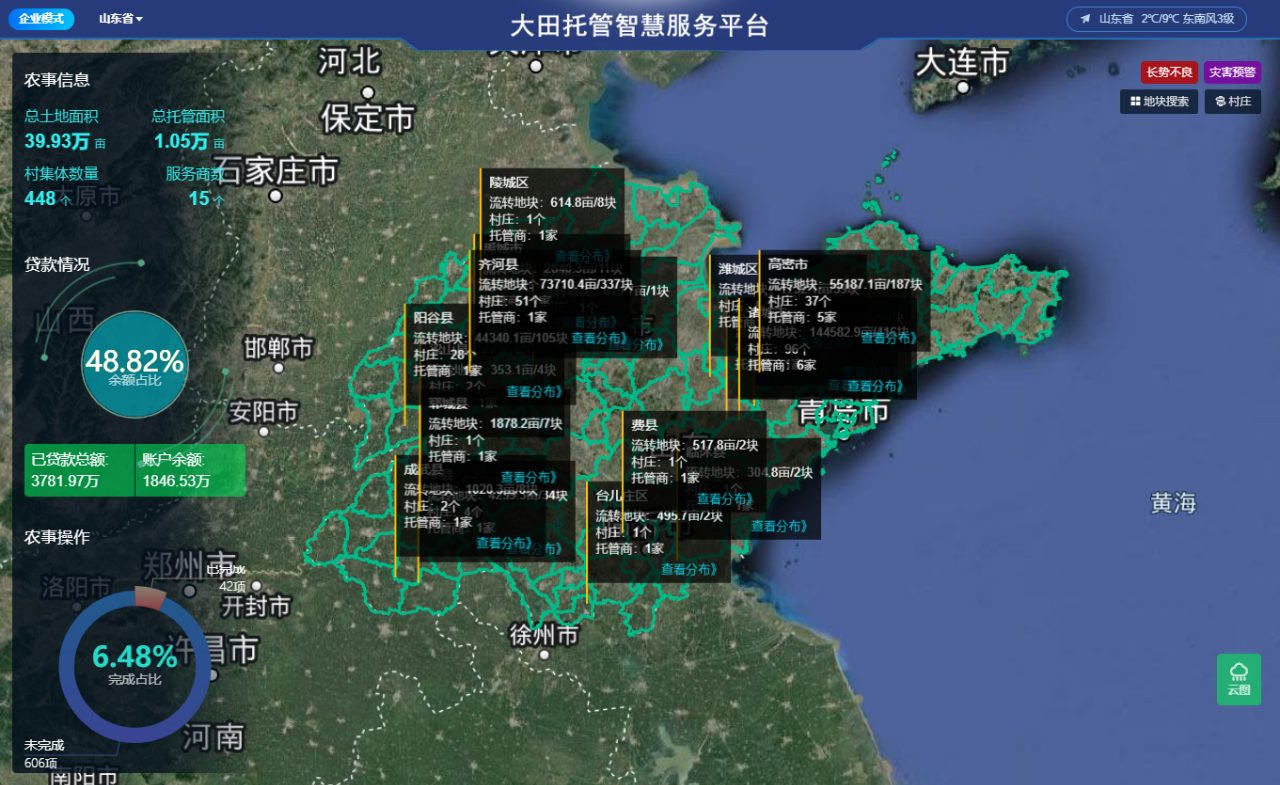Select the 已贷款总额 green card
This screenshot has width=1280, height=785.
click(x=78, y=471)
